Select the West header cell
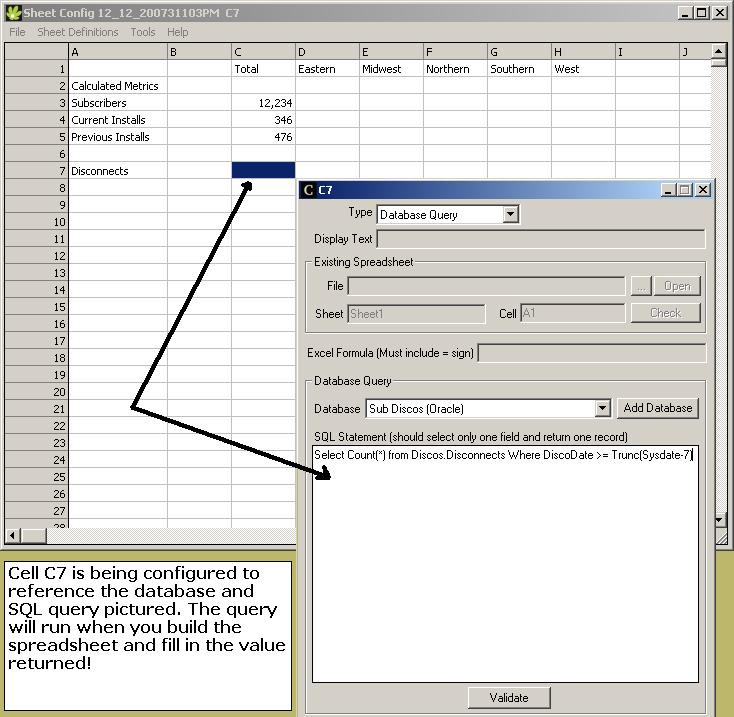 click(583, 69)
